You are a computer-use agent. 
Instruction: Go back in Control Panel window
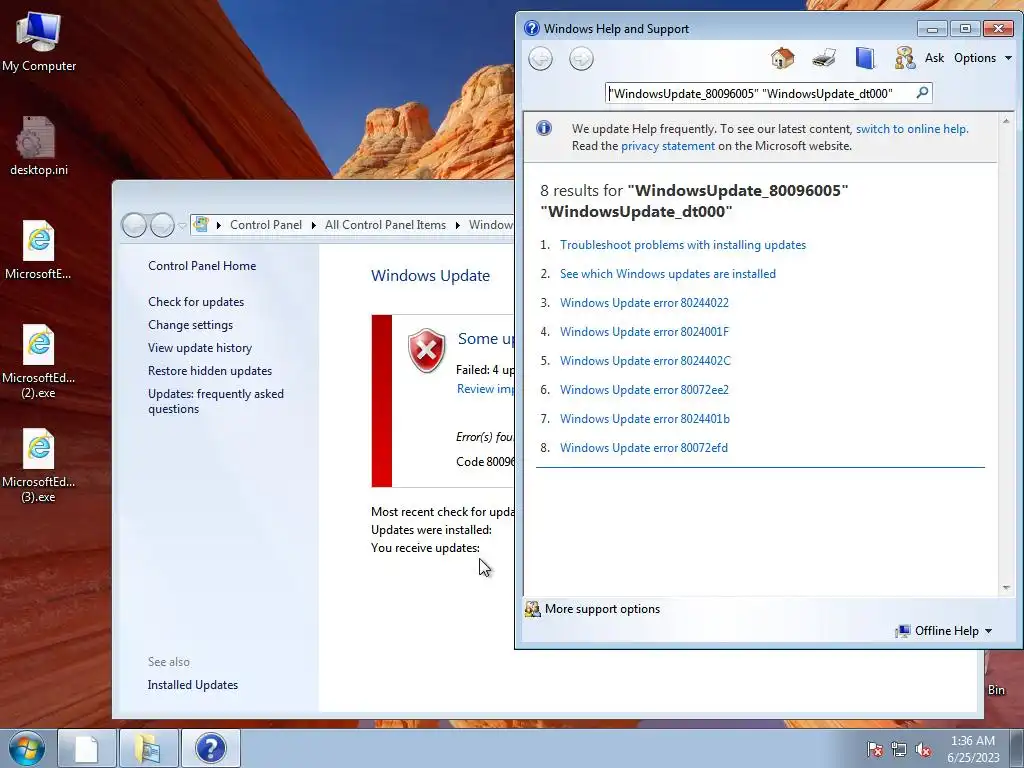pos(134,225)
